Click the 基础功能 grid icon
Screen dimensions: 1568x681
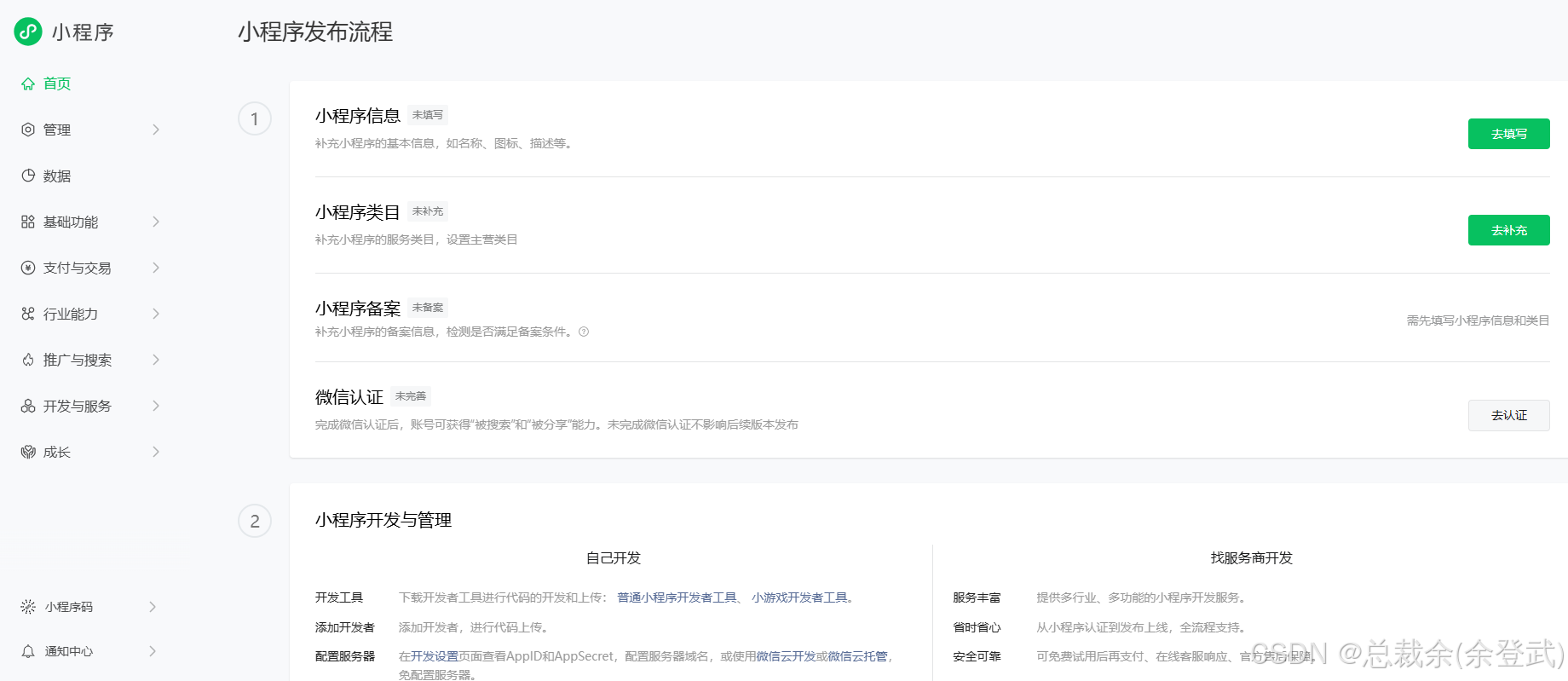(x=28, y=222)
